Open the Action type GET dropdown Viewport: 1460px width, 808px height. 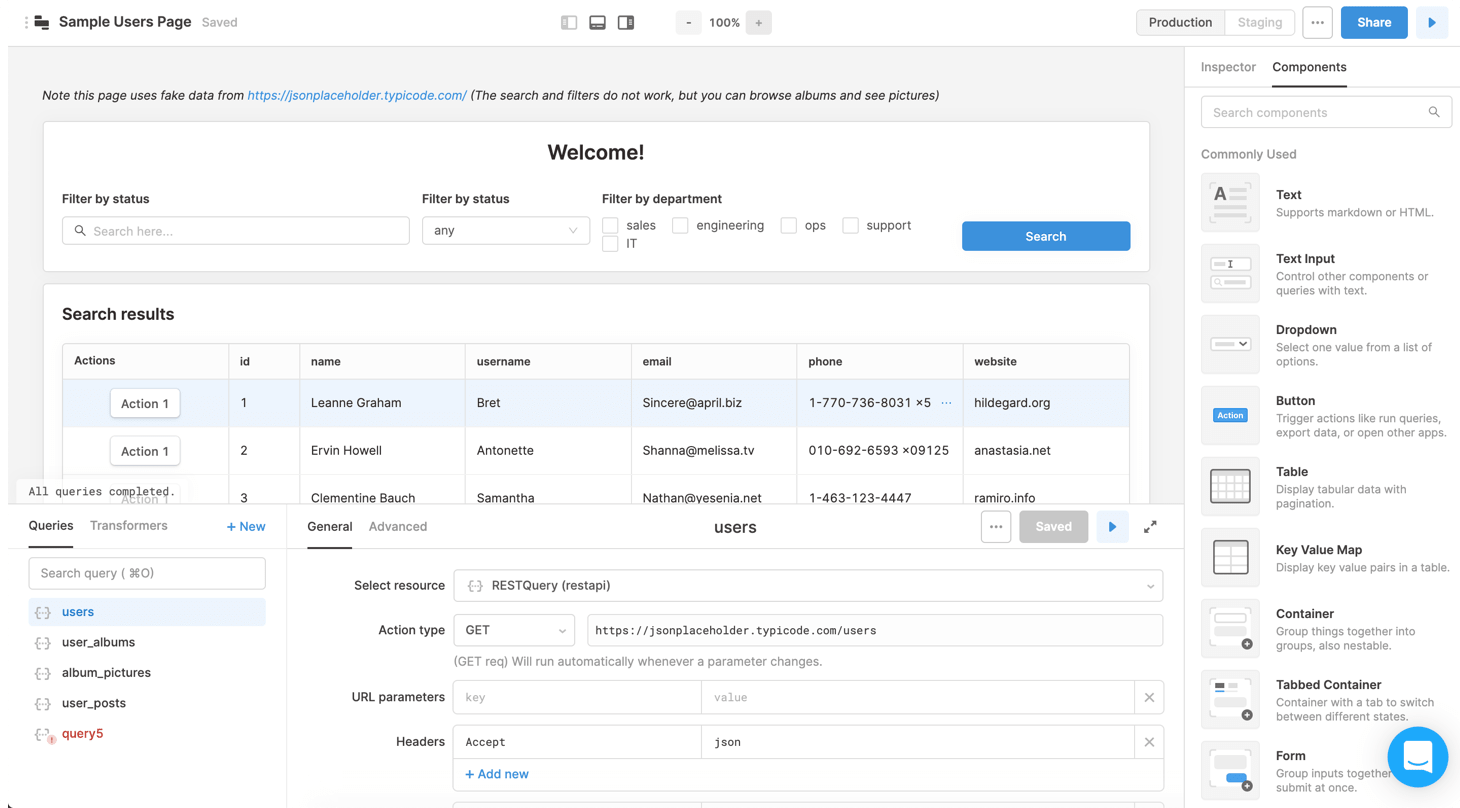(514, 630)
